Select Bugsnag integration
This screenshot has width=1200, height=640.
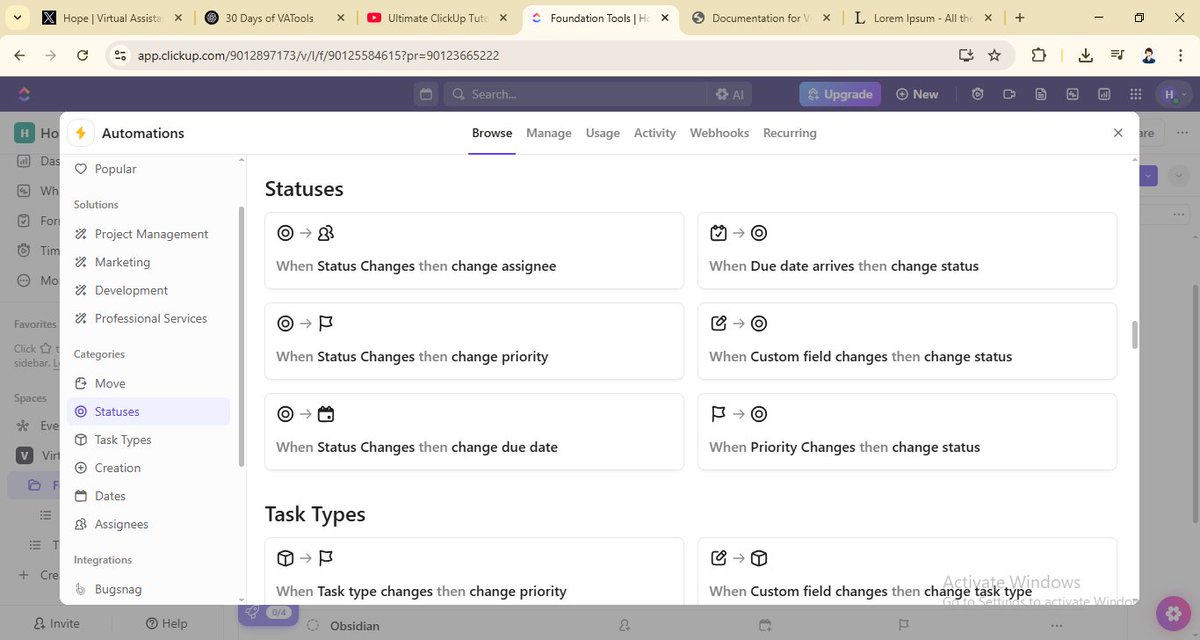click(108, 589)
